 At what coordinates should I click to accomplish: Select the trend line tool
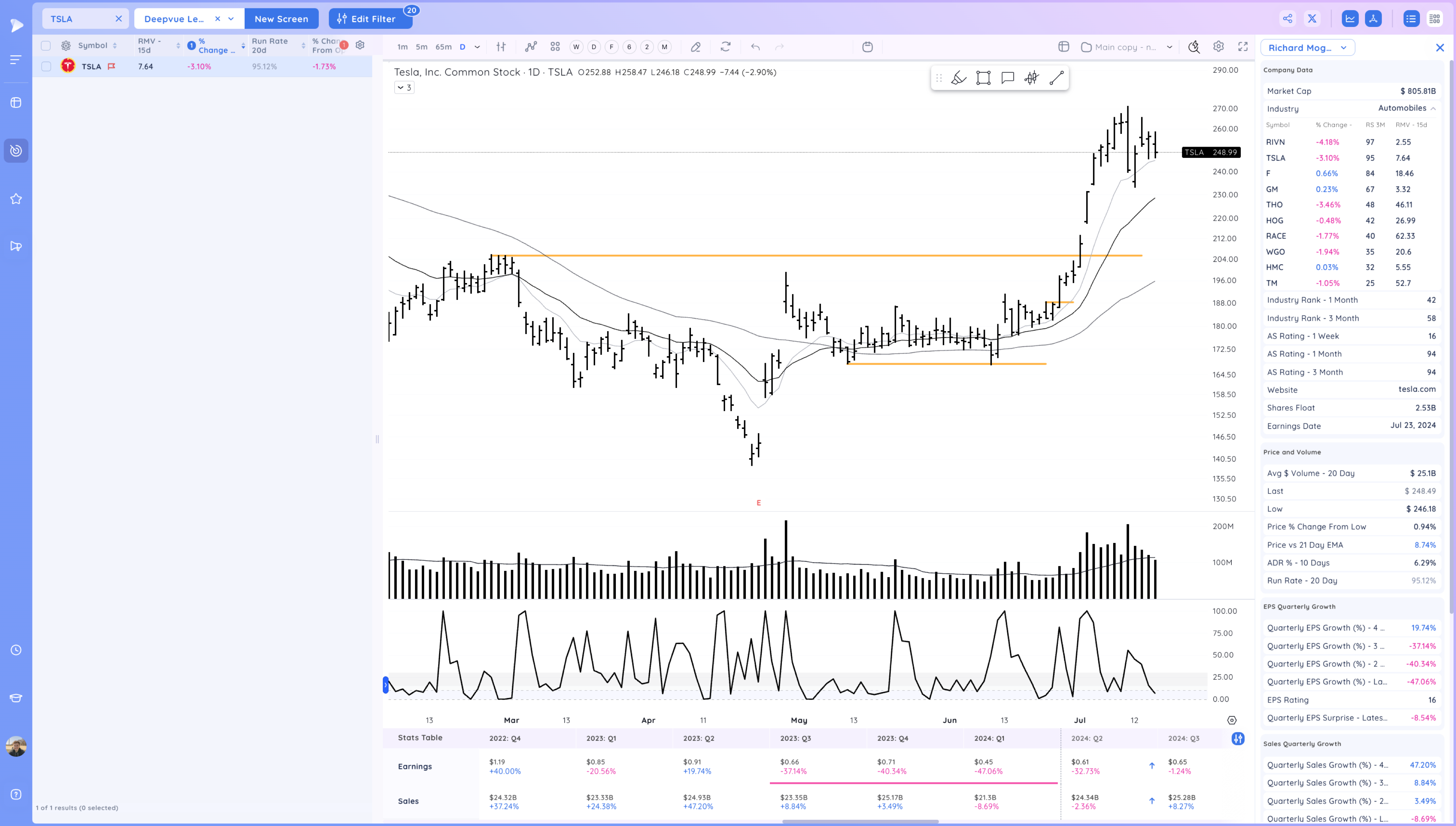(x=1056, y=78)
